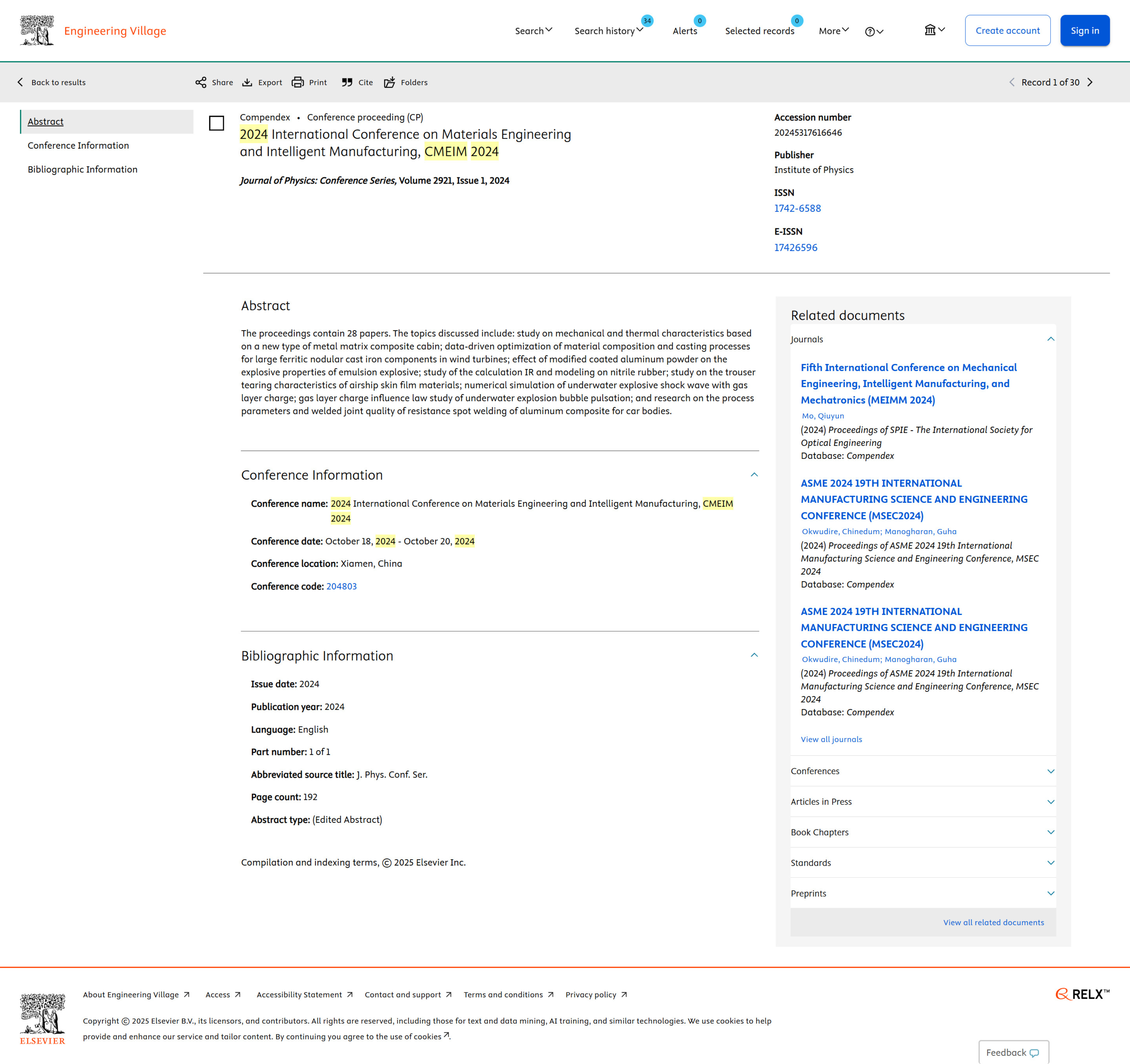Click the Export download icon

(247, 82)
